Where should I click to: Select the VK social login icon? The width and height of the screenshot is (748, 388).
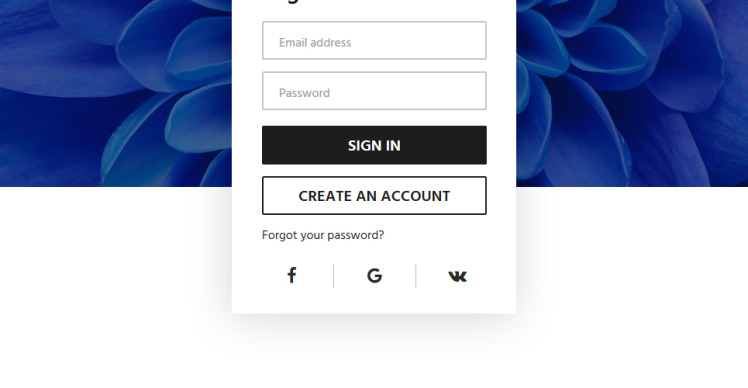coord(457,276)
